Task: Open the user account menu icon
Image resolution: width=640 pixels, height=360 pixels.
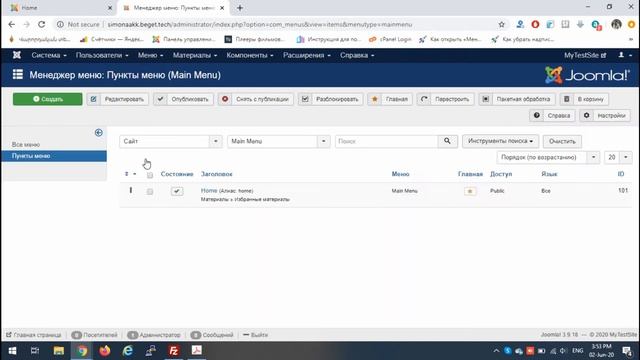Action: pyautogui.click(x=624, y=55)
